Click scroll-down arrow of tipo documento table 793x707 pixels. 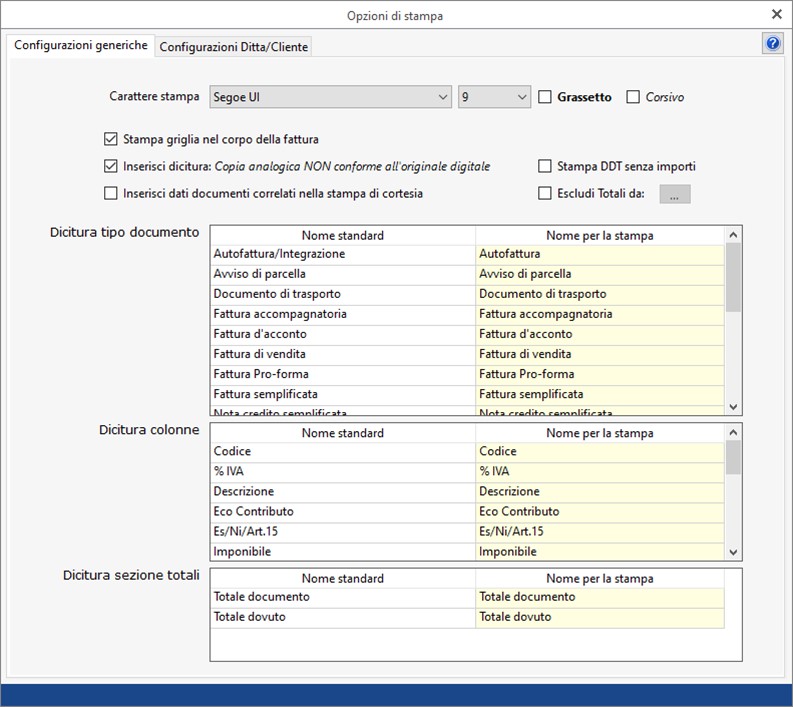(733, 407)
